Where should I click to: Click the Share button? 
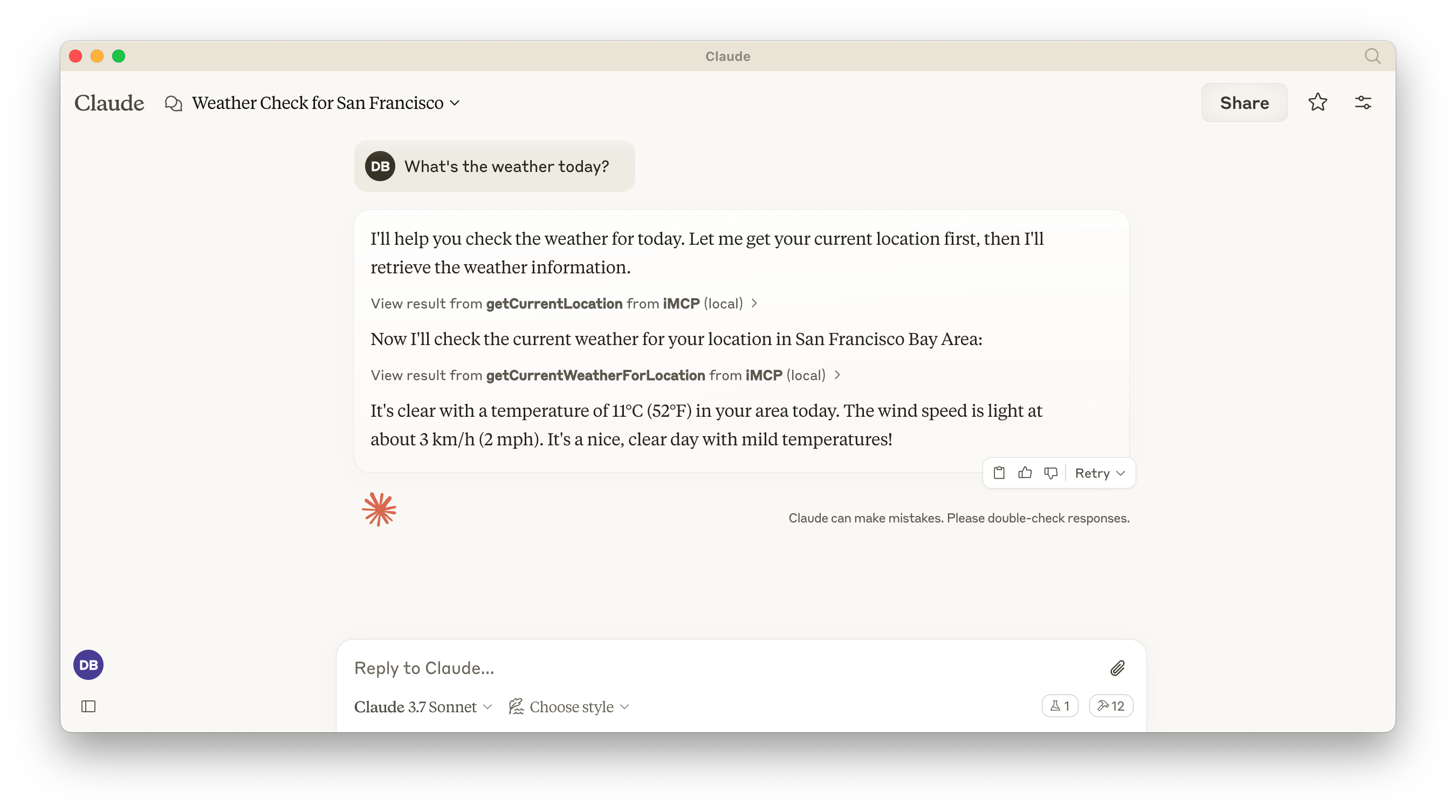[x=1244, y=102]
